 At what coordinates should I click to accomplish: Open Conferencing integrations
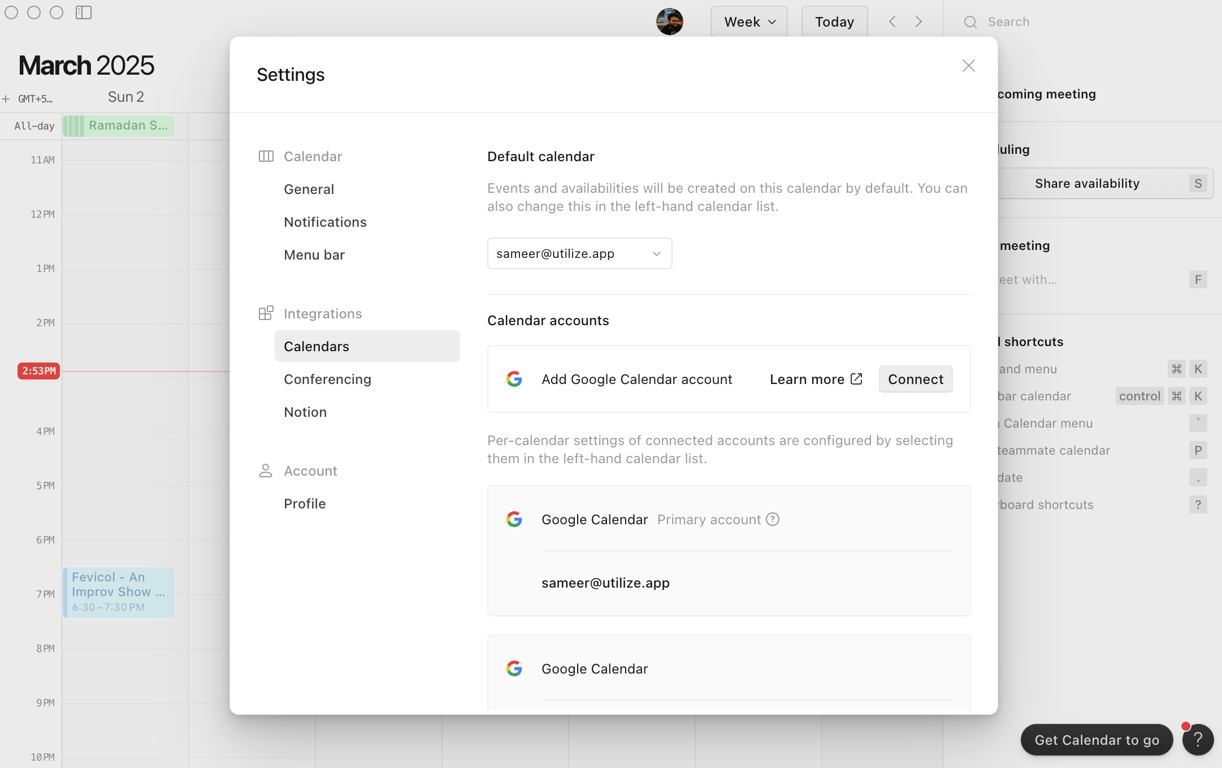tap(327, 379)
